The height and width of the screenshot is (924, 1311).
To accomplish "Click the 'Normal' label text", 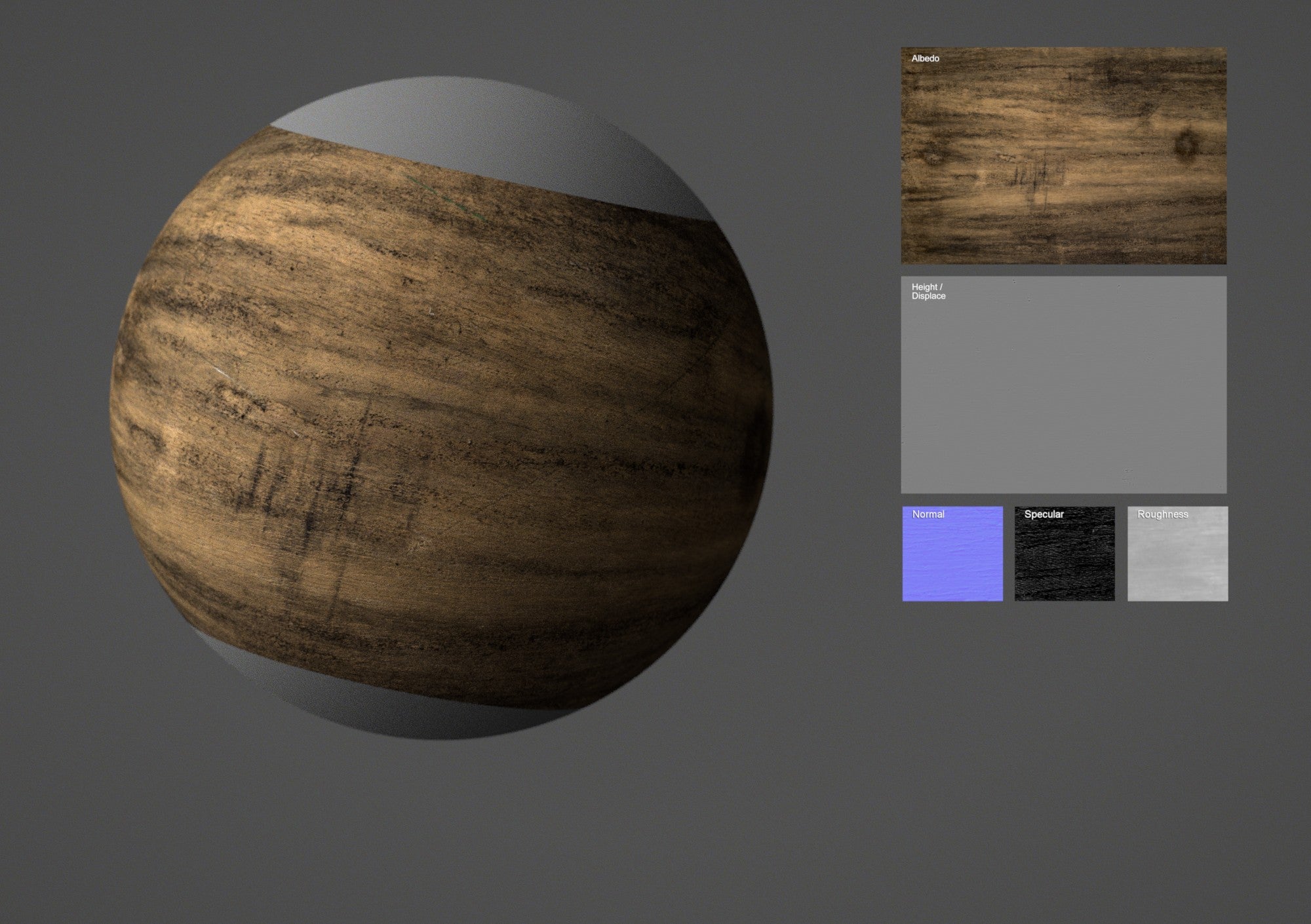I will click(928, 514).
